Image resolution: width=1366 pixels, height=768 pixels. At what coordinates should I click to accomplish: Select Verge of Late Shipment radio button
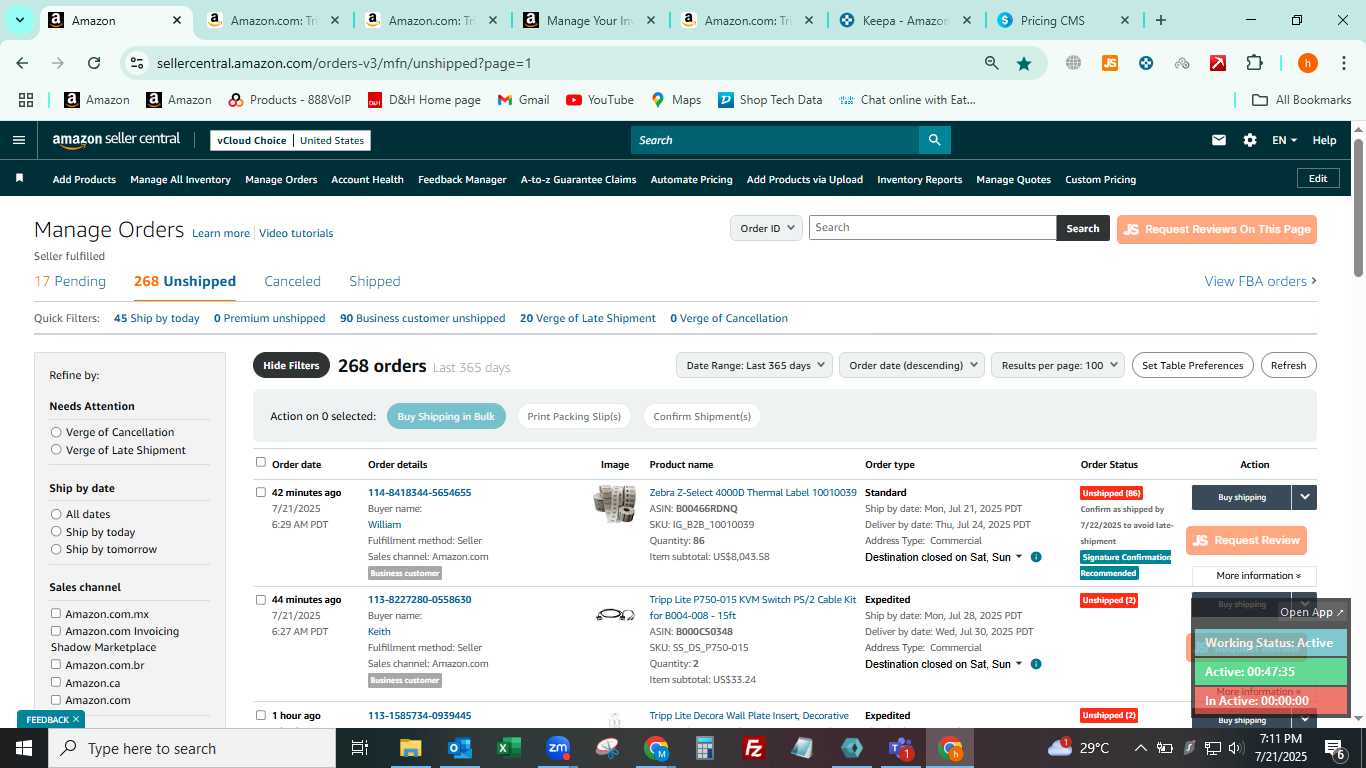pyautogui.click(x=56, y=450)
